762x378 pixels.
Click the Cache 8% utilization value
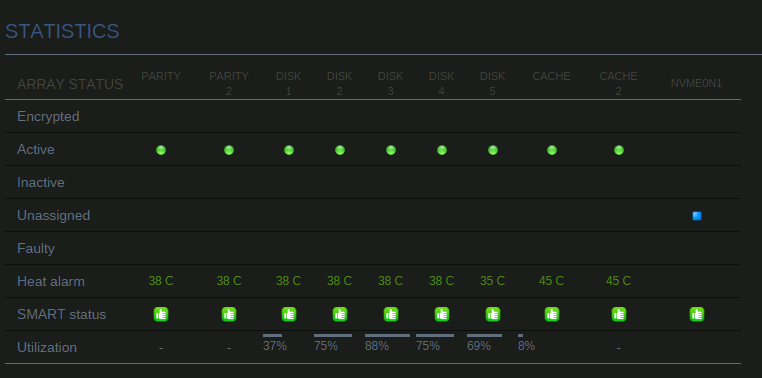[x=526, y=346]
